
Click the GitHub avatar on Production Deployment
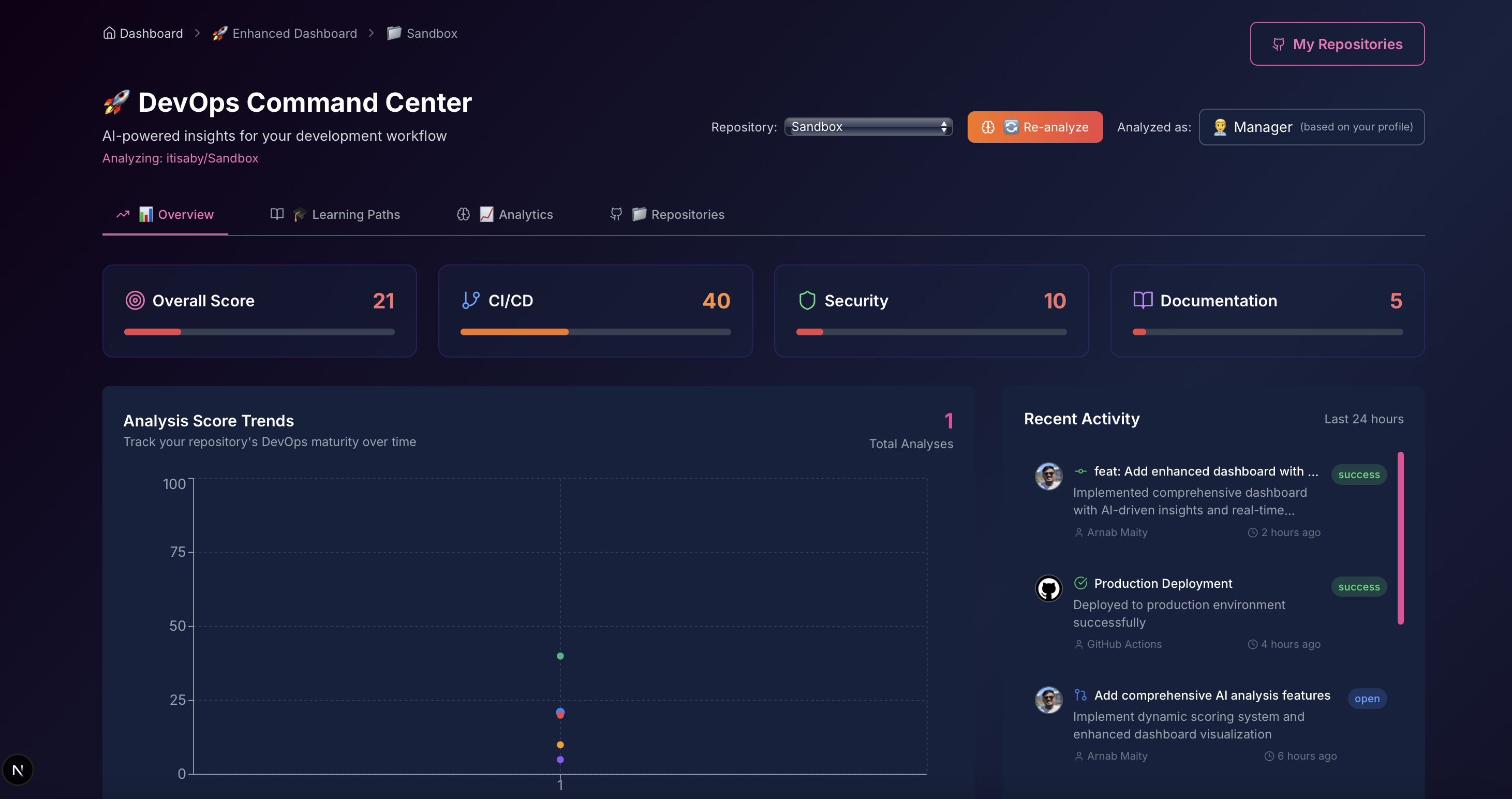coord(1048,588)
